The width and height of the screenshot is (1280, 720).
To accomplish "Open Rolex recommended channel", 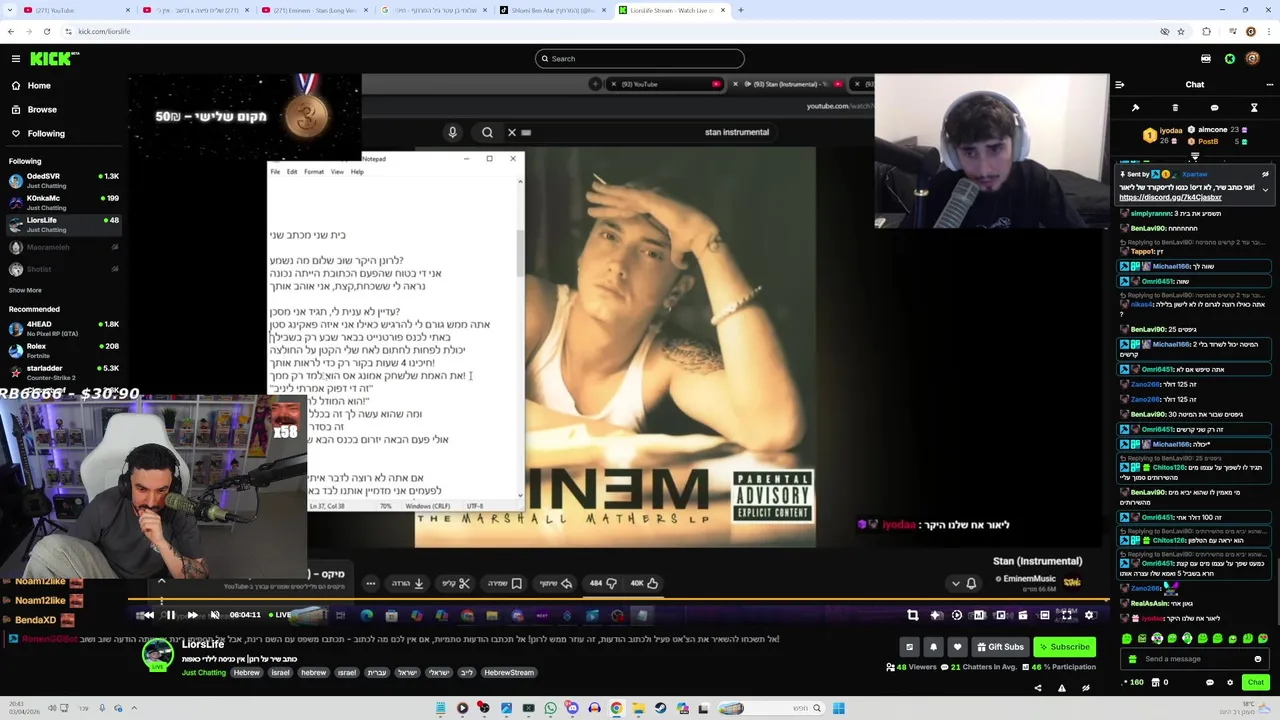I will 64,350.
